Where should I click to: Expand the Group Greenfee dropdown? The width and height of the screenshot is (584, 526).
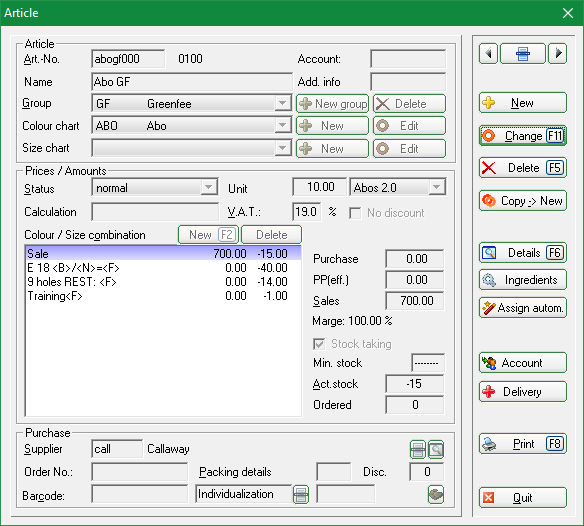click(283, 103)
